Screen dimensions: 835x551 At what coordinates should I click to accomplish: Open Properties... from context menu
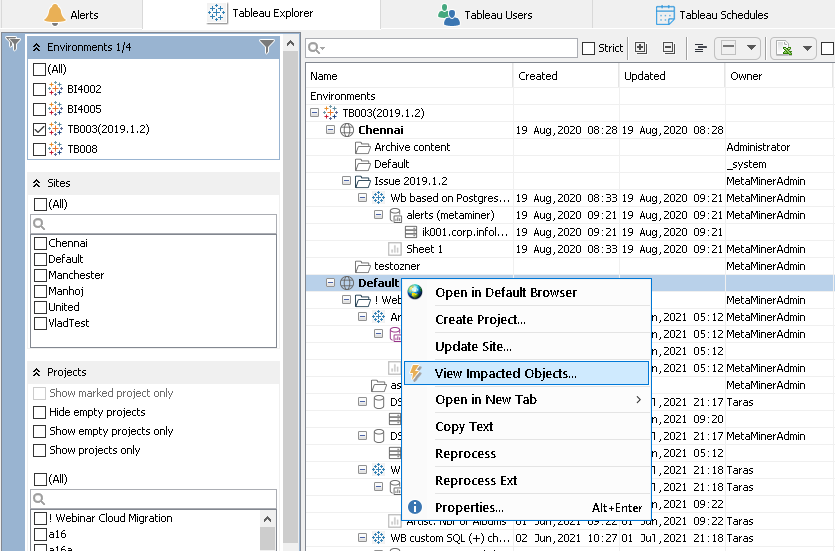coord(527,507)
